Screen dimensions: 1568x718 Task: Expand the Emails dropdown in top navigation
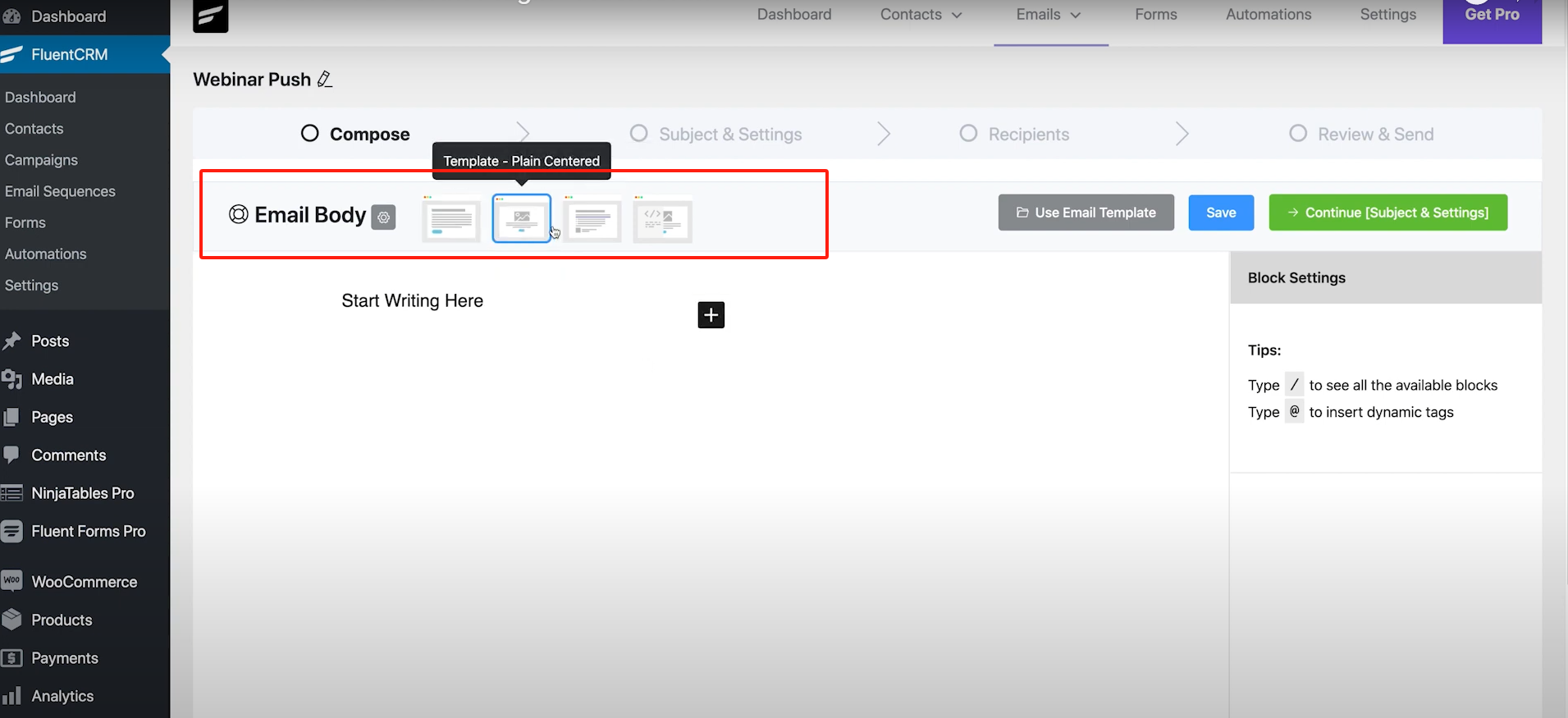(x=1049, y=15)
